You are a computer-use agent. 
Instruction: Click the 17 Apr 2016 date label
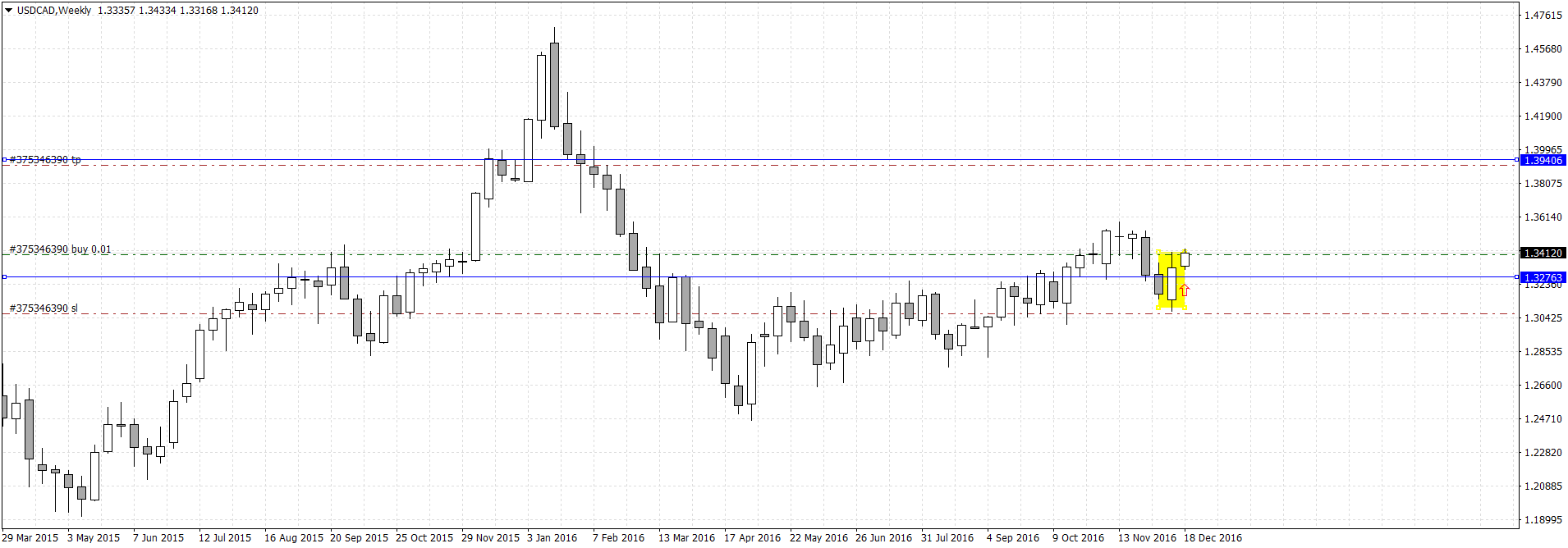[753, 538]
